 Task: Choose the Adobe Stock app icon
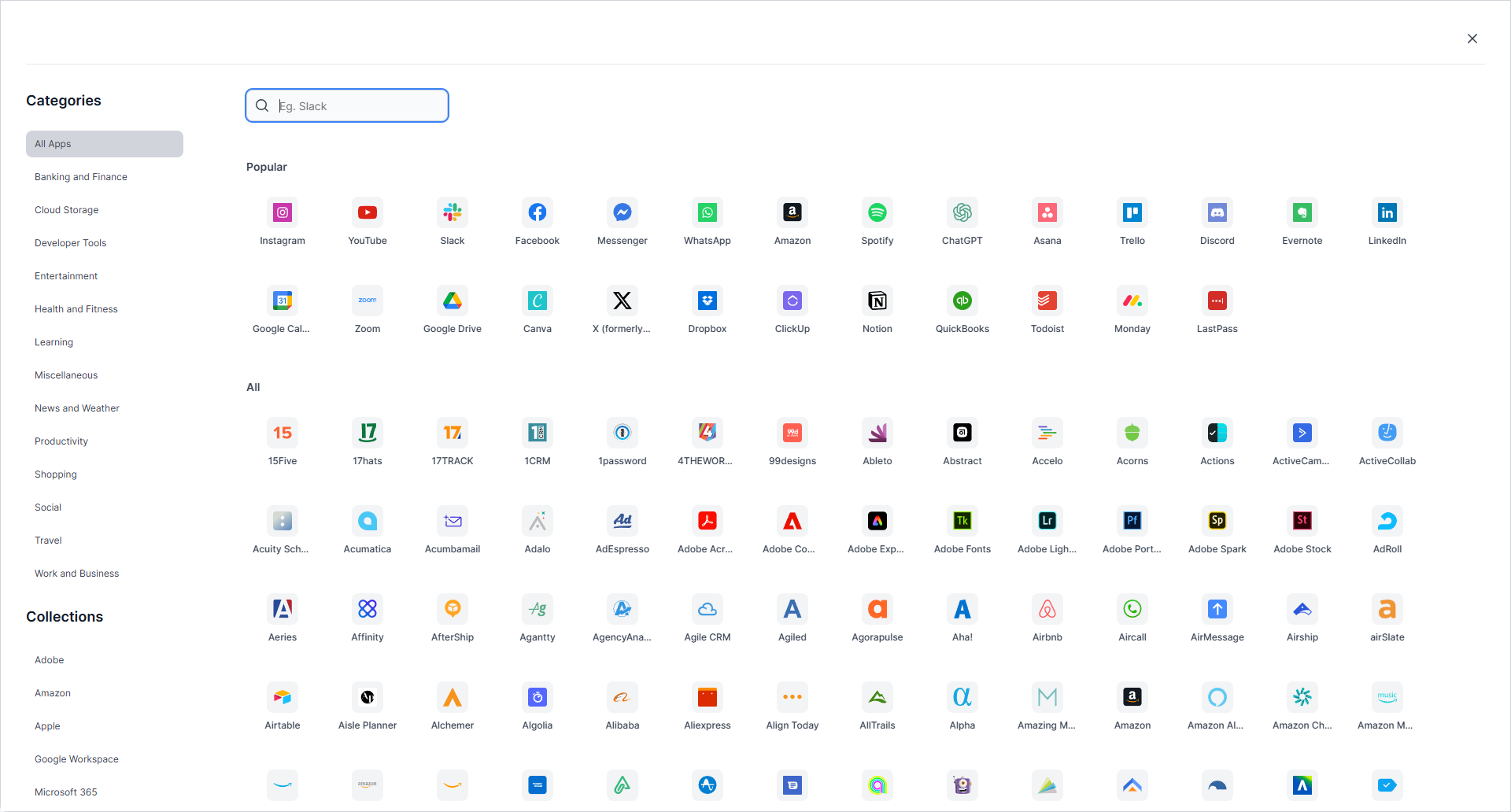tap(1302, 521)
